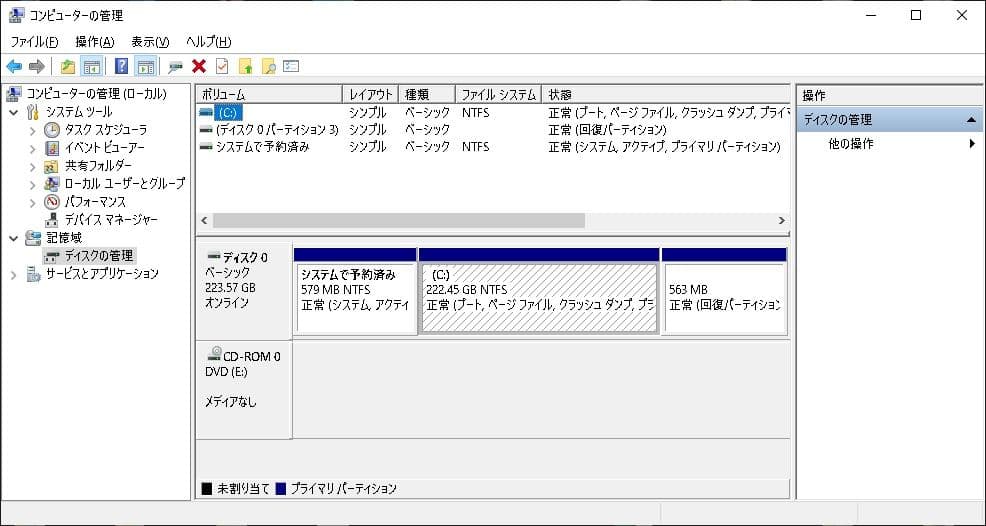Open the 操作(A) menu
This screenshot has width=986, height=526.
(95, 42)
